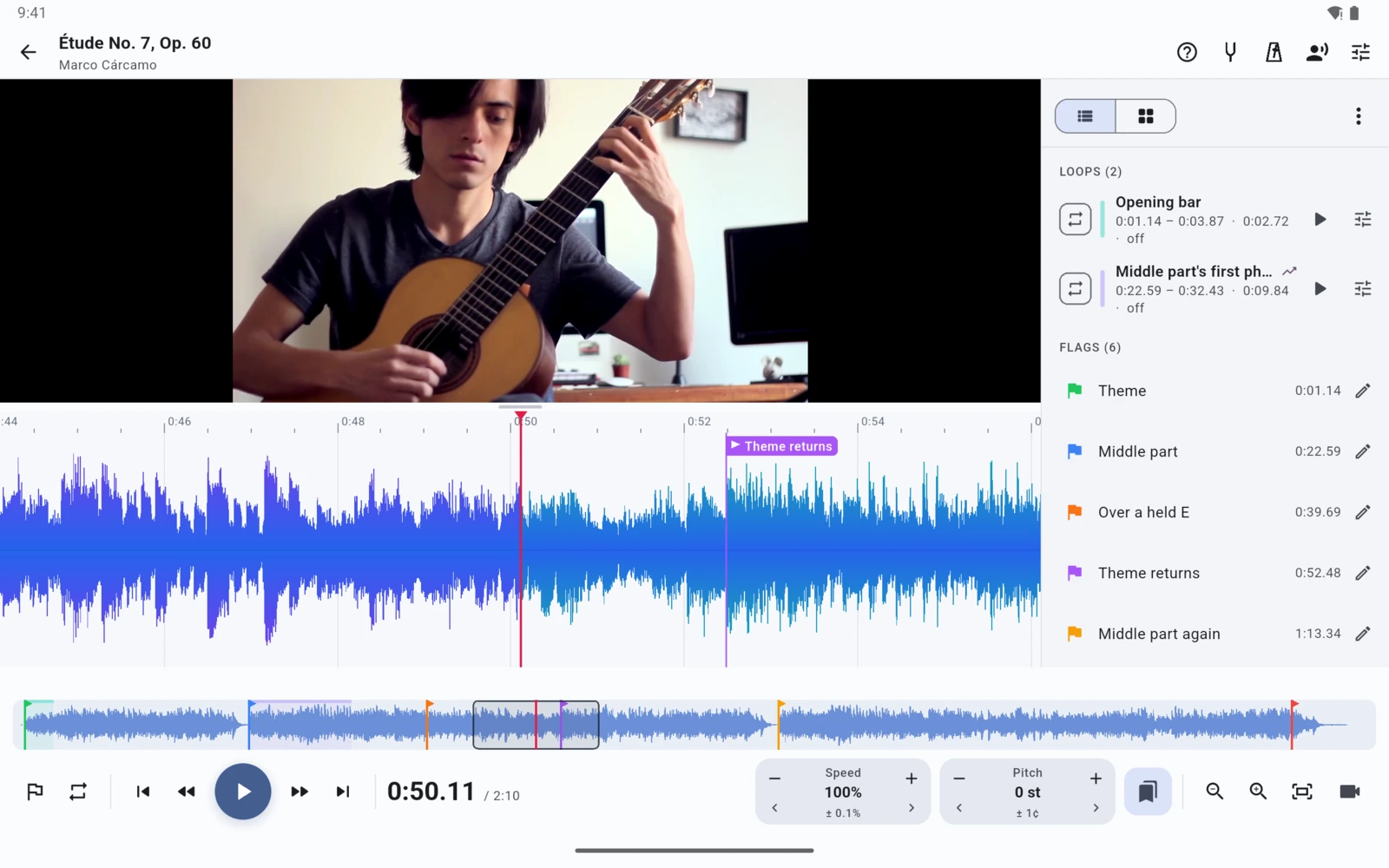Open the tuning fork tool
The height and width of the screenshot is (868, 1389).
tap(1230, 53)
